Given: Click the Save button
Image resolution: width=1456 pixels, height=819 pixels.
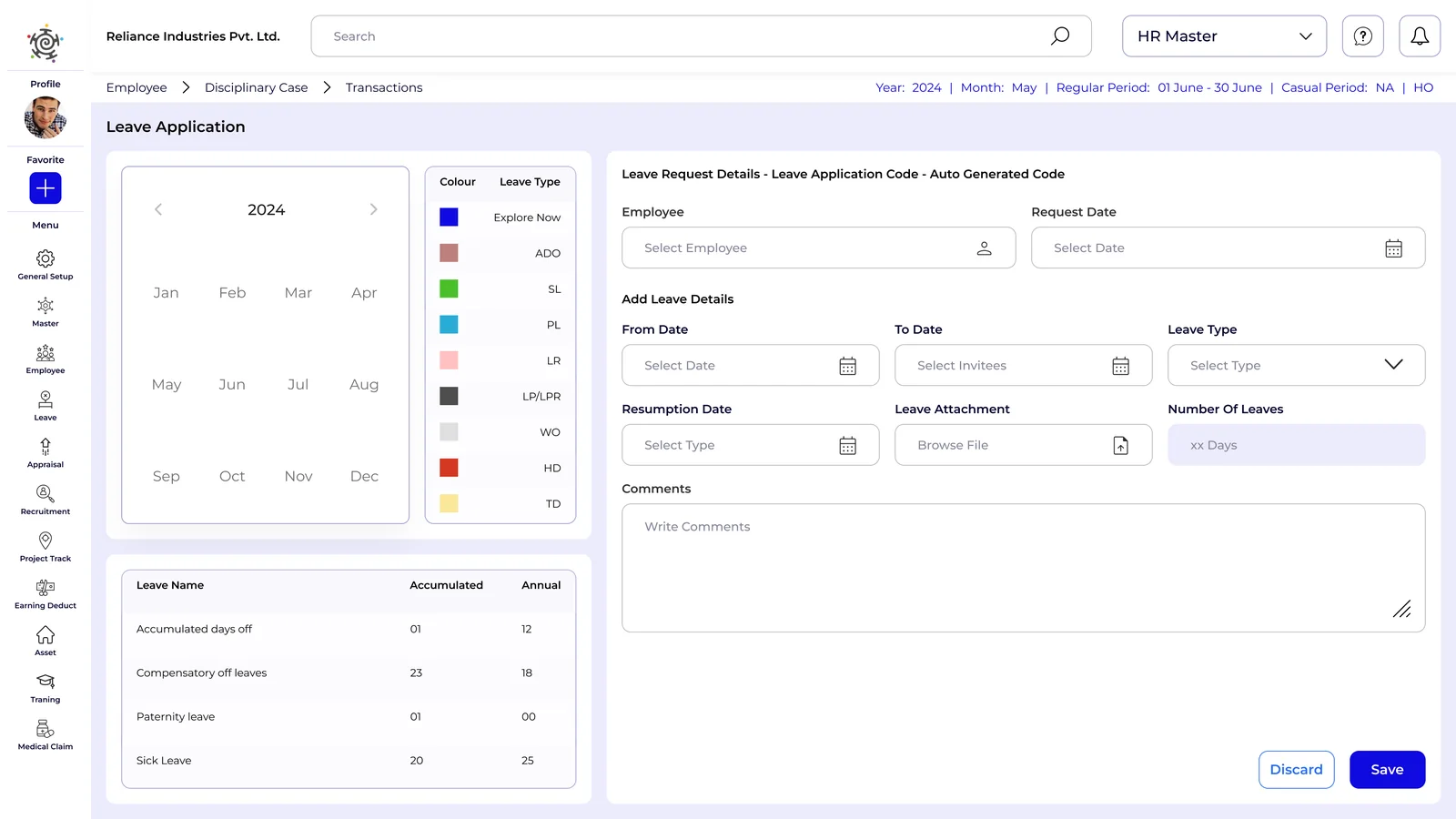Looking at the screenshot, I should (1387, 770).
